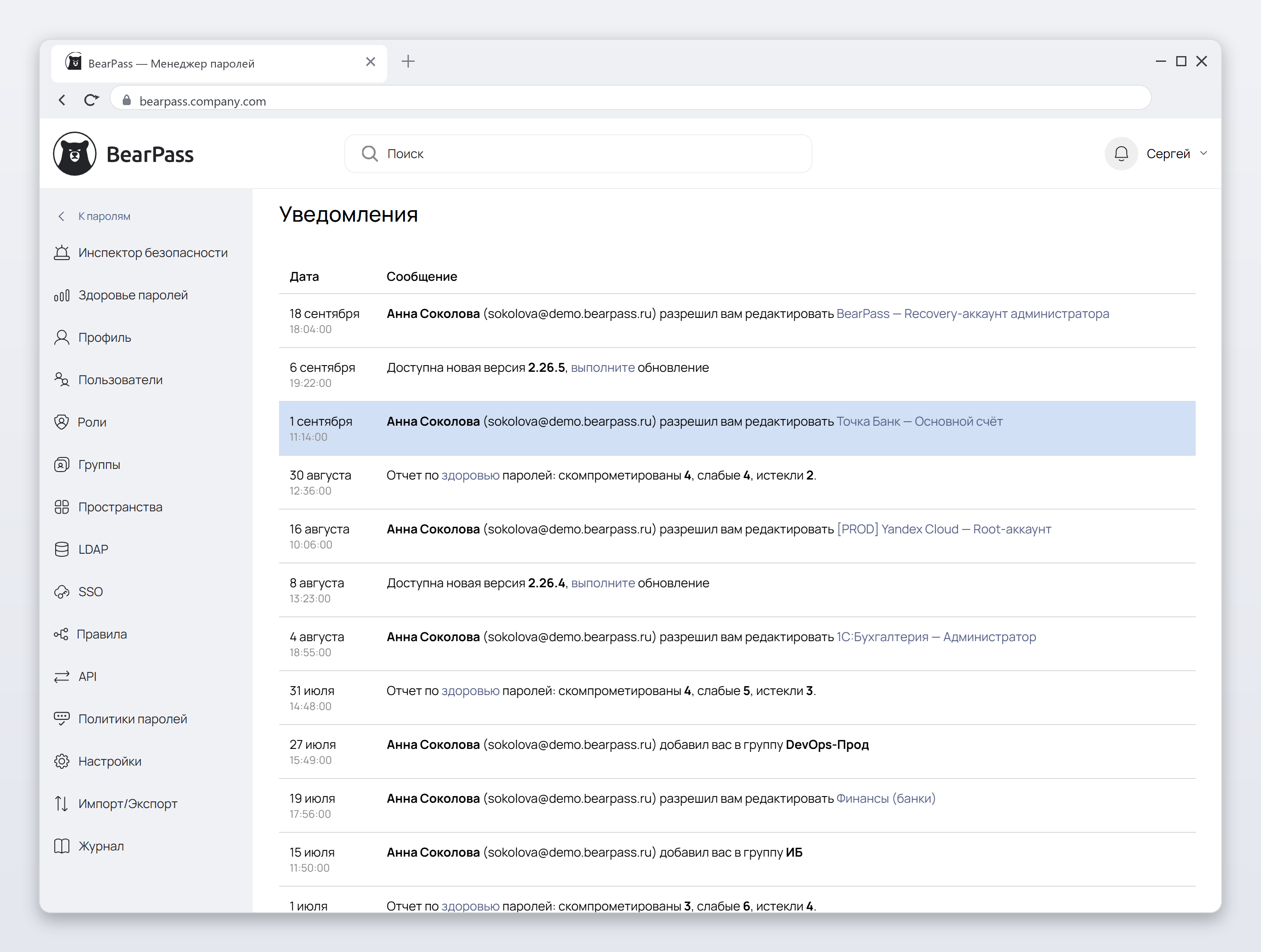This screenshot has height=952, width=1261.
Task: Go to Пользователи section
Action: coord(121,380)
